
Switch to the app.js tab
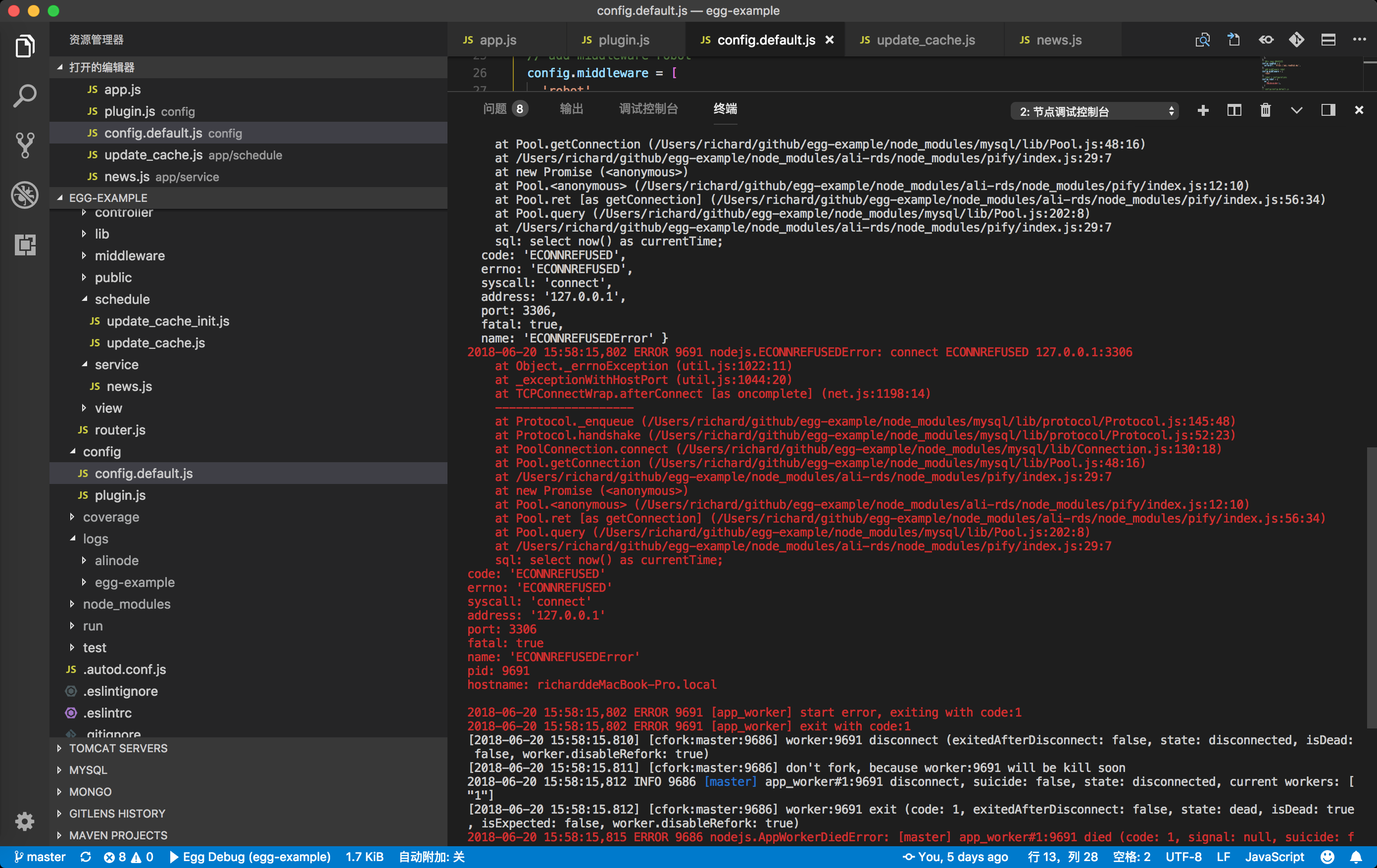pyautogui.click(x=497, y=40)
